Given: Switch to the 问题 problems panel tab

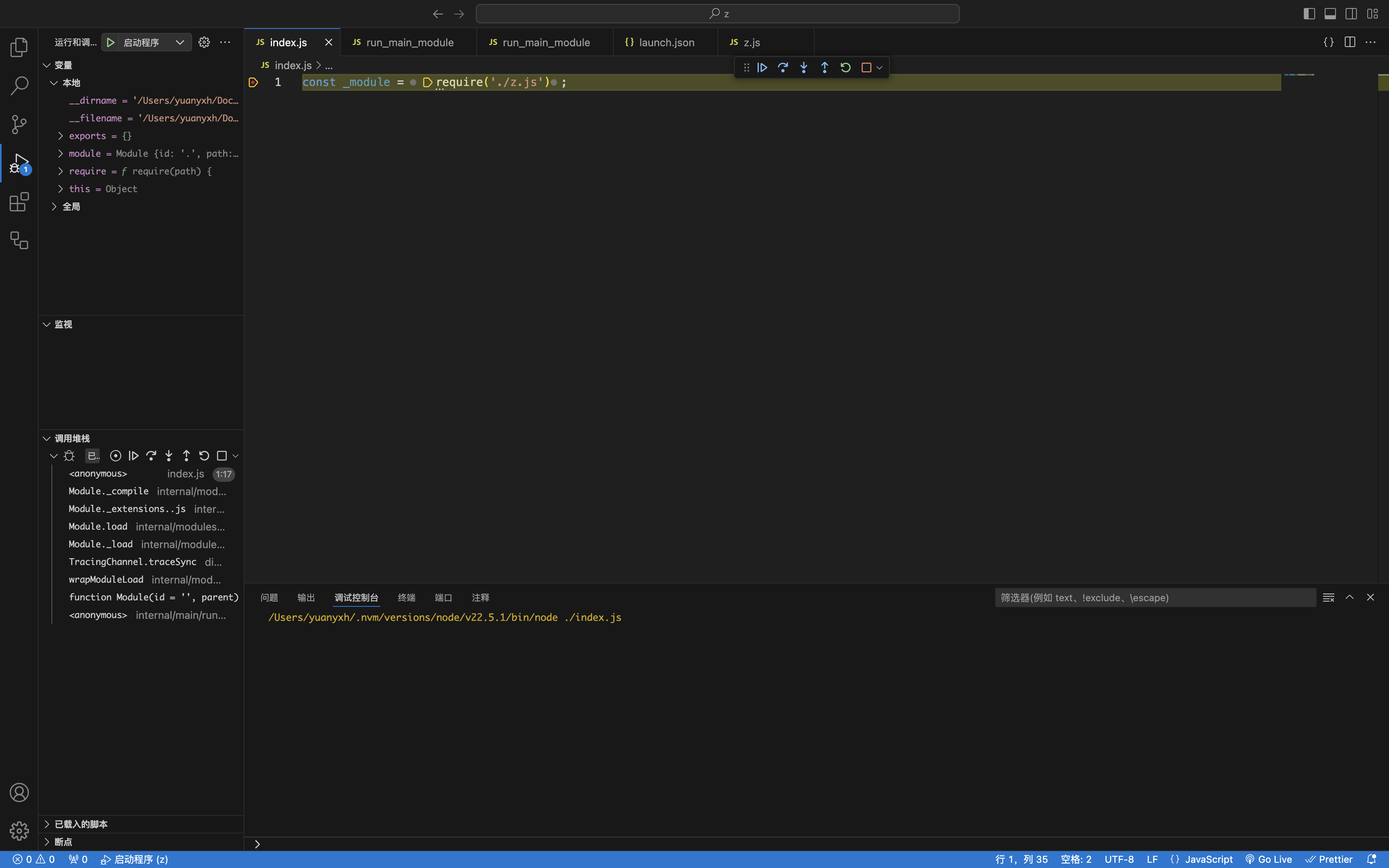Looking at the screenshot, I should (x=269, y=598).
